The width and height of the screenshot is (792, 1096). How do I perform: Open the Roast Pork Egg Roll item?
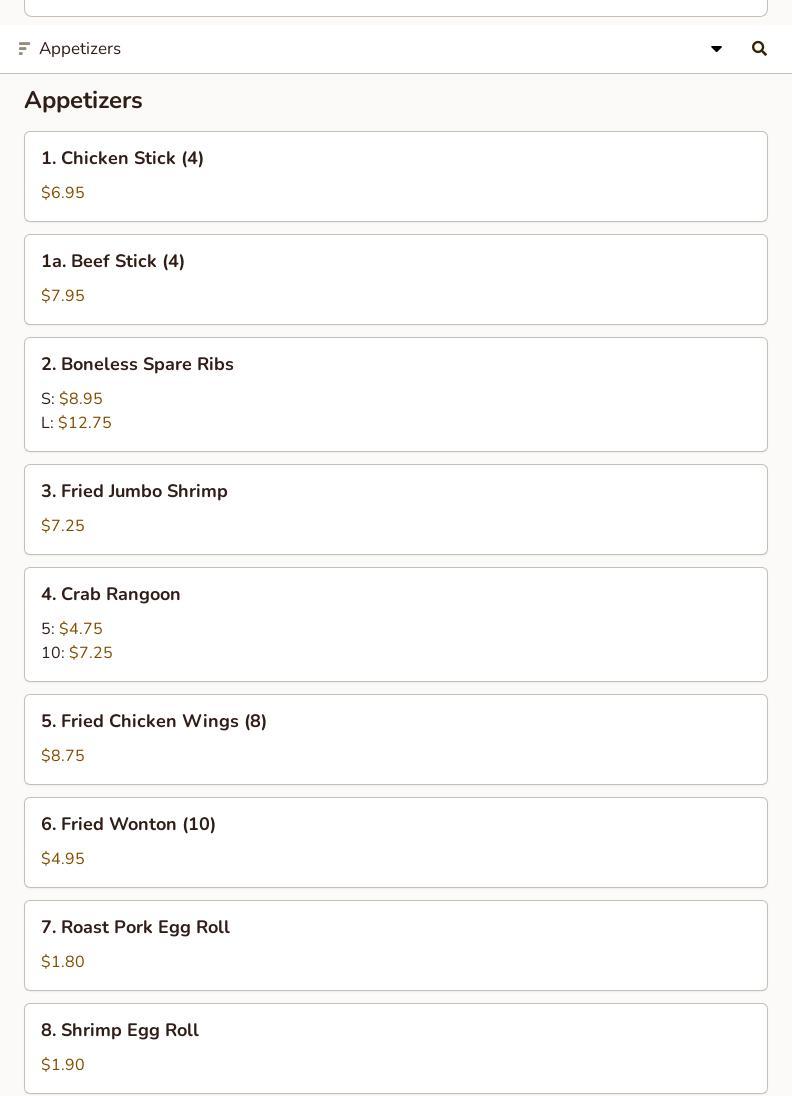[135, 927]
